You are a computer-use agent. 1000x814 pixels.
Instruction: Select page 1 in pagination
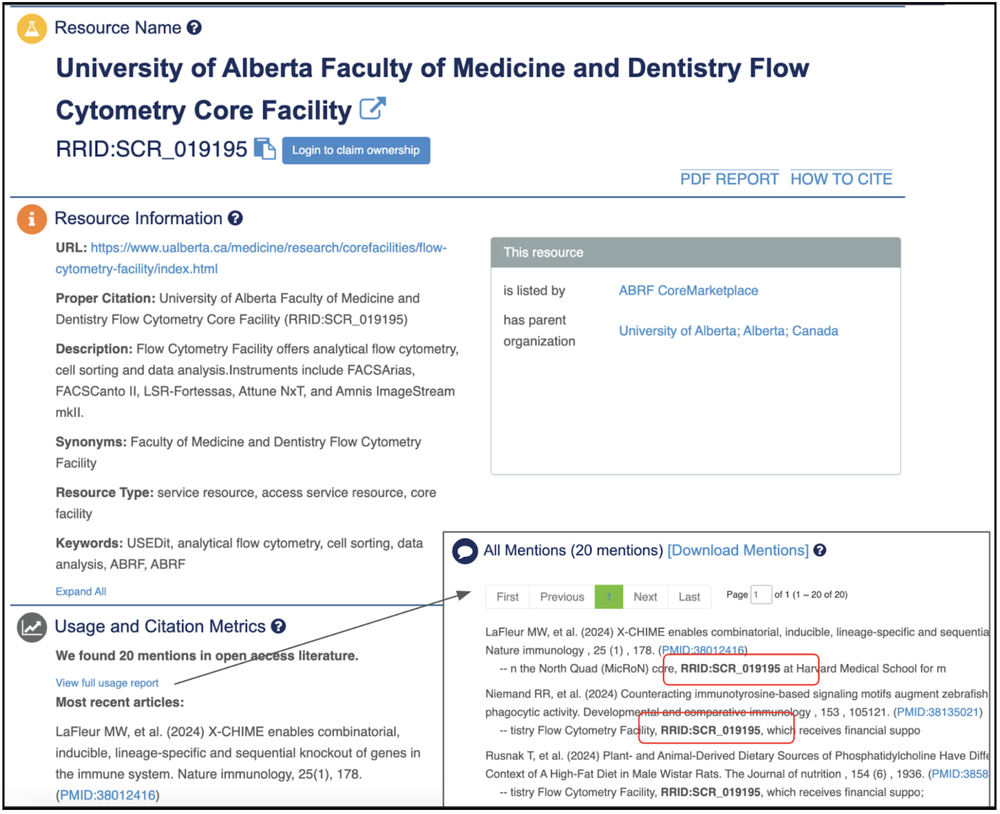[x=609, y=597]
